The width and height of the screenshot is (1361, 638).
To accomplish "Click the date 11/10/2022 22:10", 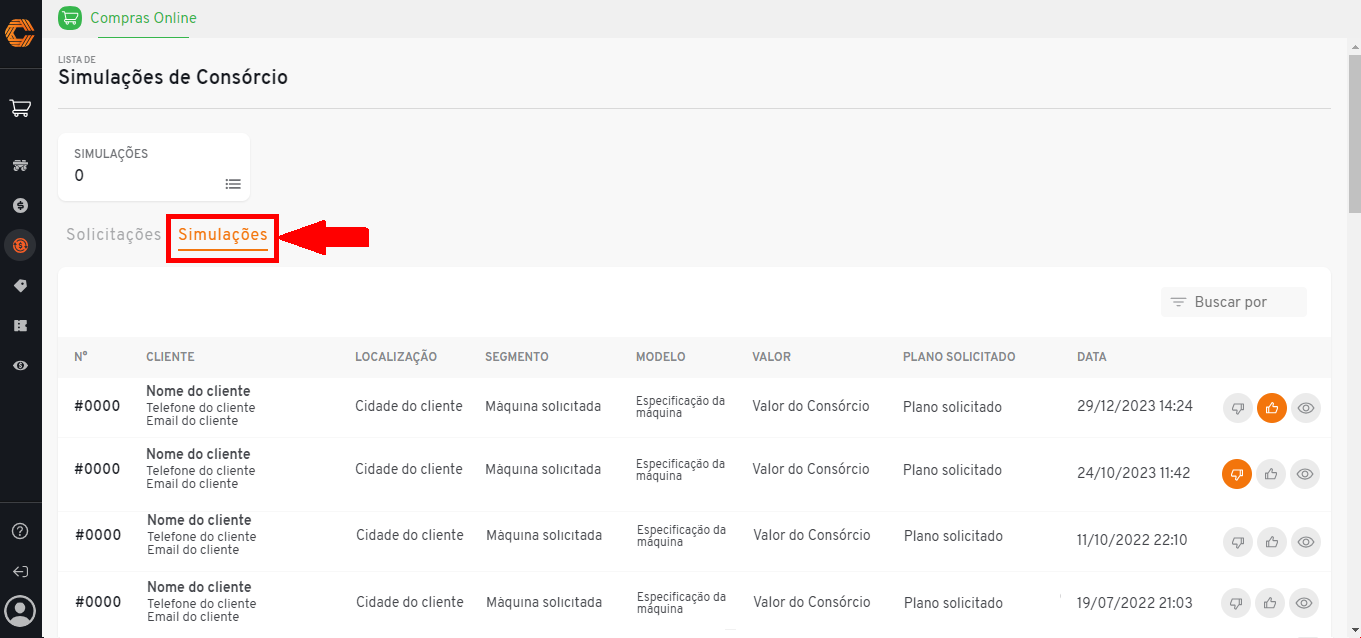I will coord(1133,540).
